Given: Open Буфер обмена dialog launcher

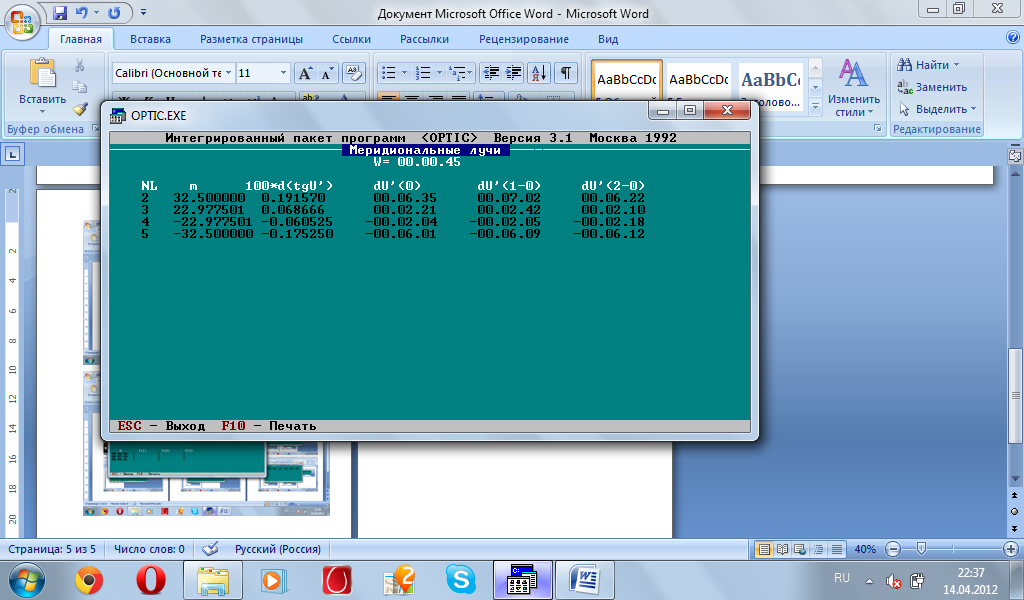Looking at the screenshot, I should pos(95,129).
